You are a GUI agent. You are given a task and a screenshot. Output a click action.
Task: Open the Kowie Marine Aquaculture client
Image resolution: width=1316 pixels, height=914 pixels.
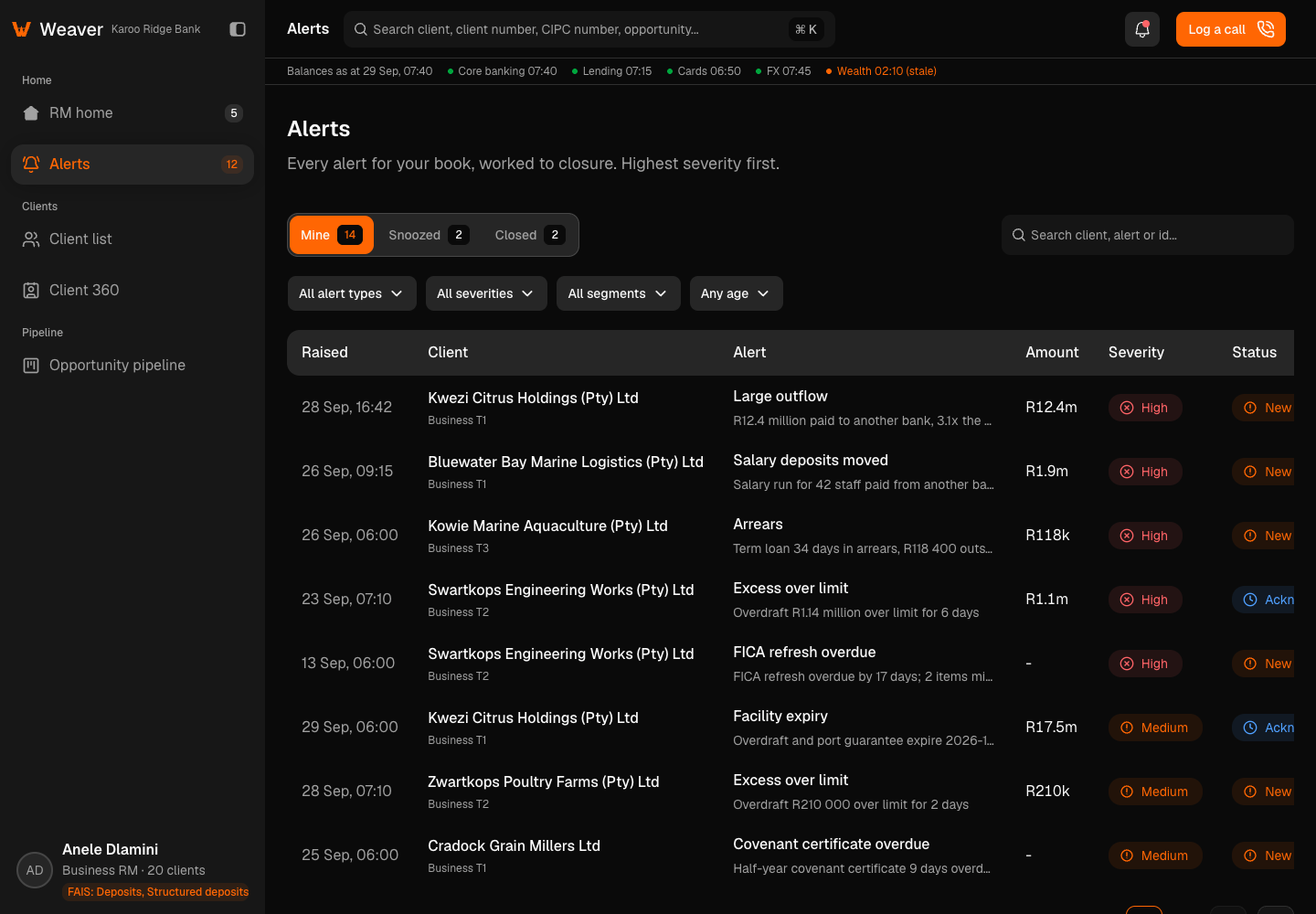pos(547,526)
